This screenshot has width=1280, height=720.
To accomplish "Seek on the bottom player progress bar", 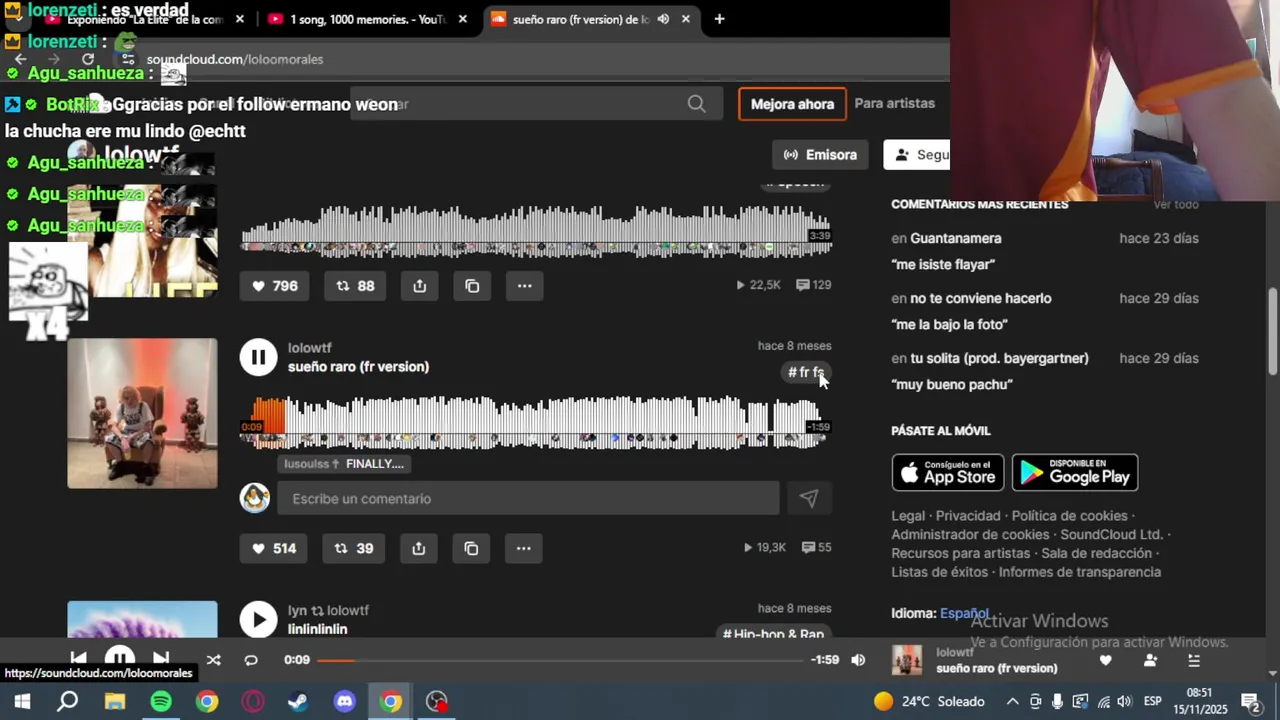I will (x=558, y=660).
